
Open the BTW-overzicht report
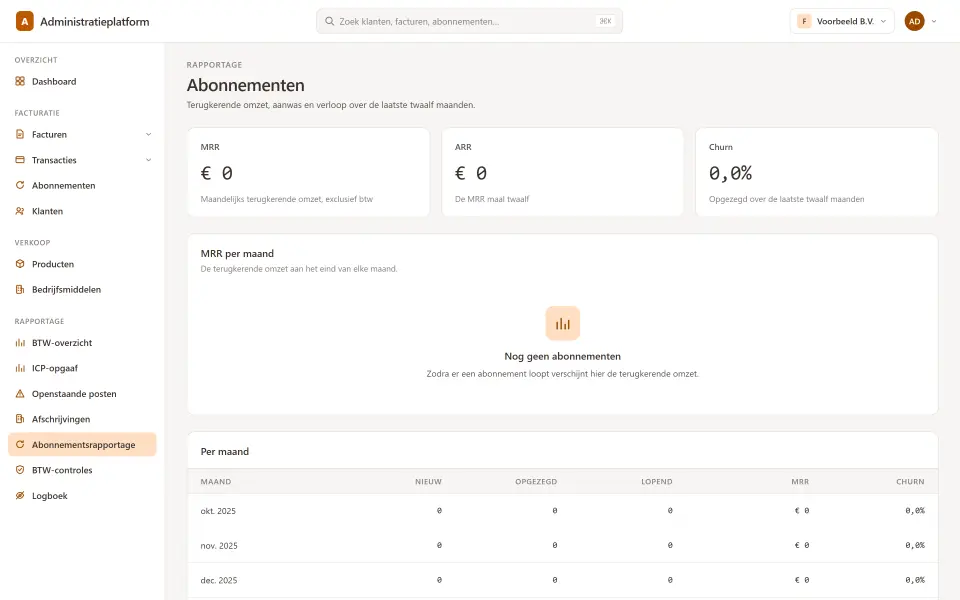[82, 343]
